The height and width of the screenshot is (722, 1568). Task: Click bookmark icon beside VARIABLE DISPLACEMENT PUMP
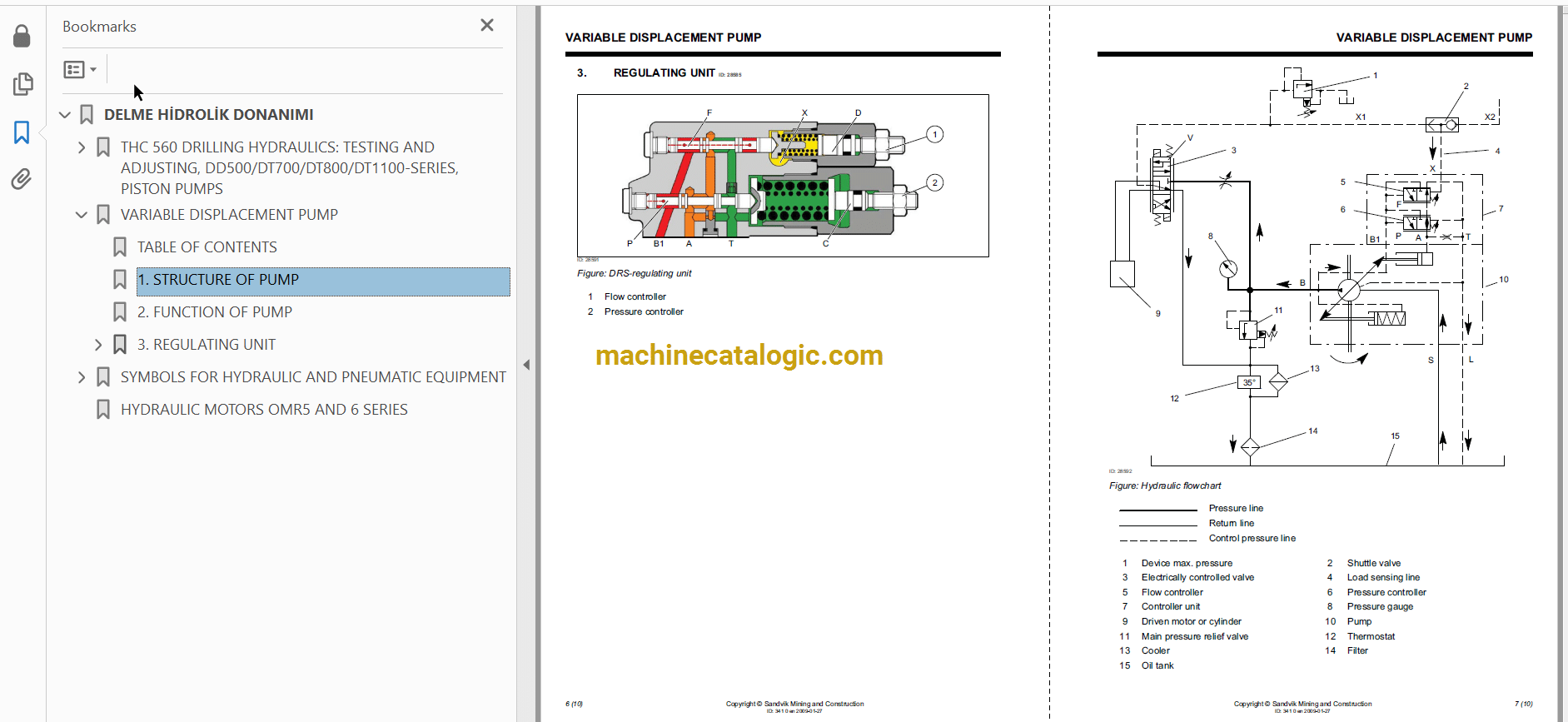103,215
